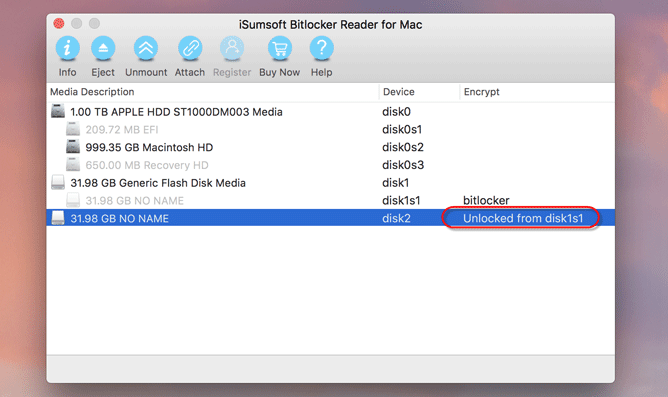Click the Buy Now cart icon

[x=279, y=48]
